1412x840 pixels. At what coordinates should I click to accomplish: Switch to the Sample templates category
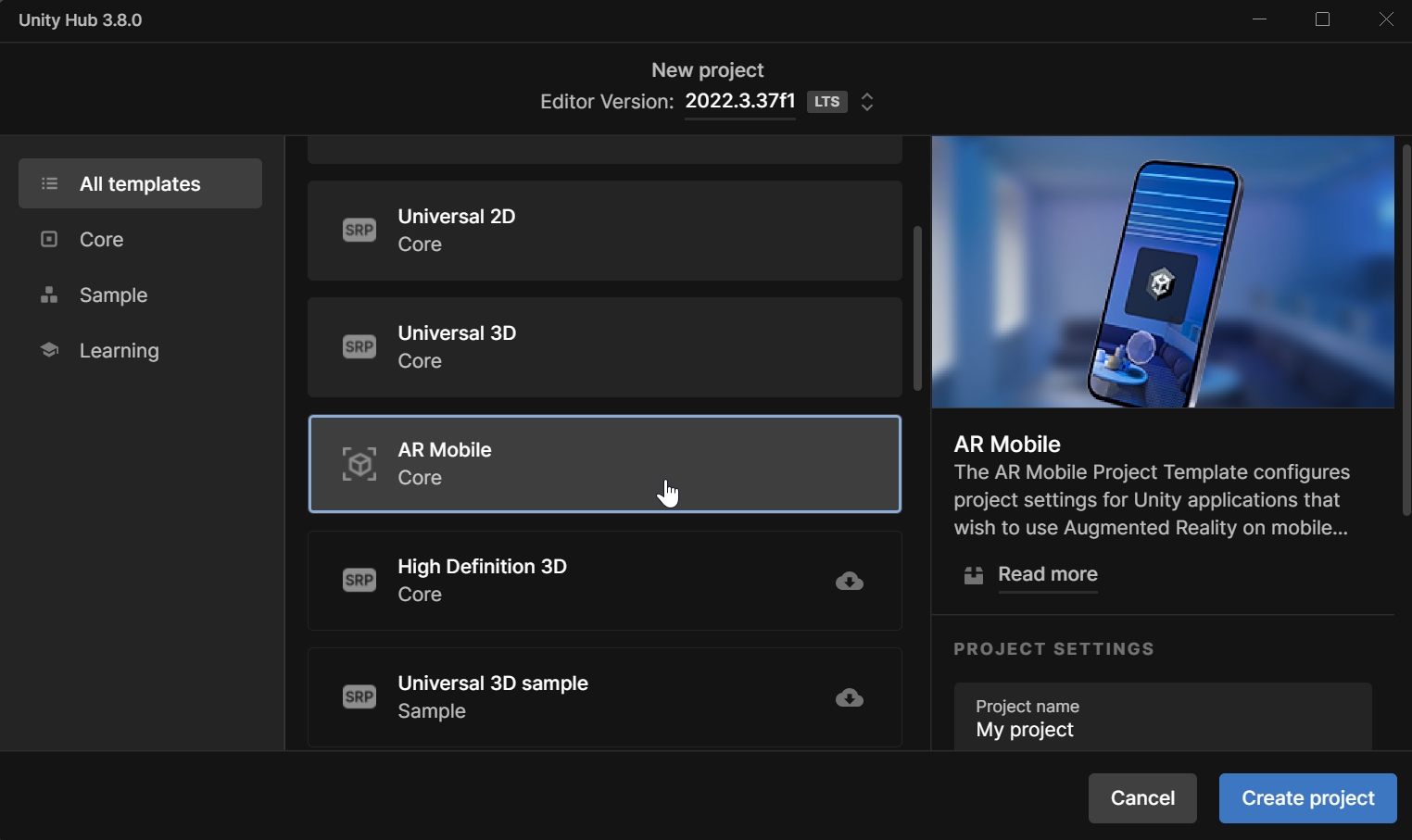(140, 295)
